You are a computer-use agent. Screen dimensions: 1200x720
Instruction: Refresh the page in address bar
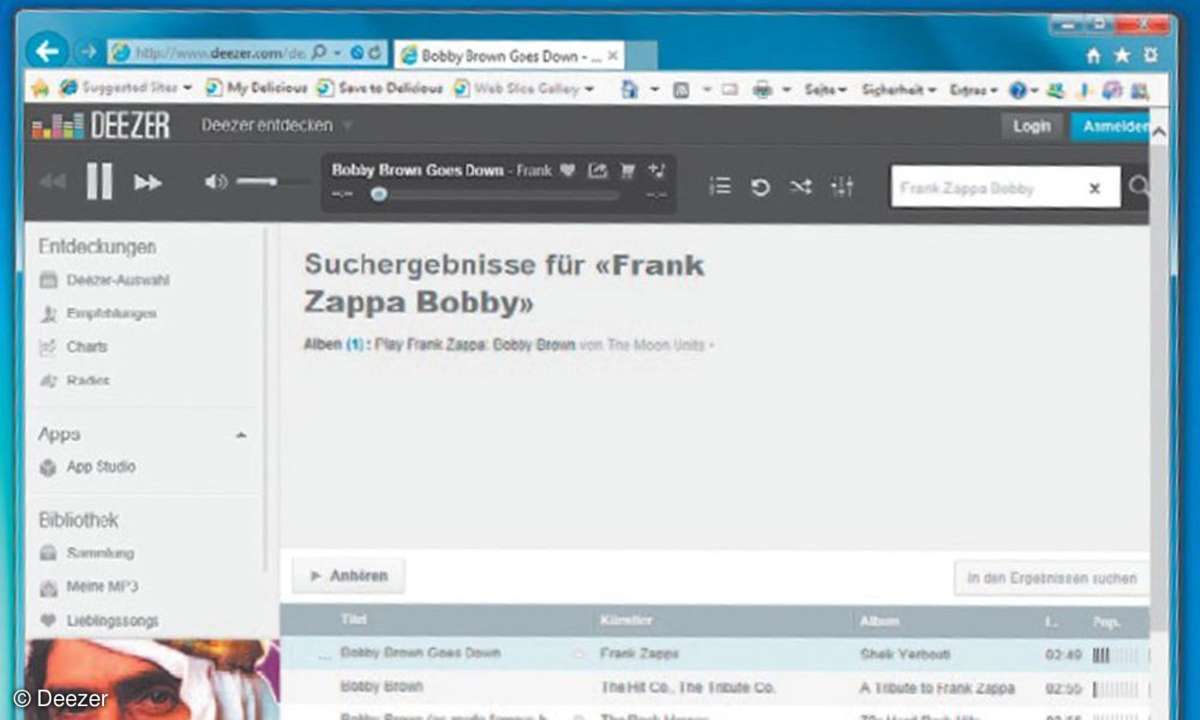click(x=375, y=53)
